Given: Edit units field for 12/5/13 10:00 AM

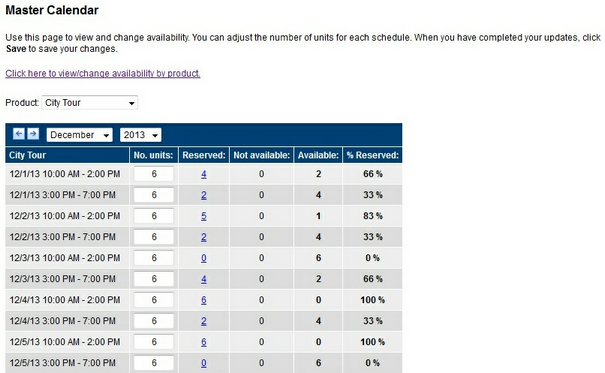Looking at the screenshot, I should click(x=154, y=342).
